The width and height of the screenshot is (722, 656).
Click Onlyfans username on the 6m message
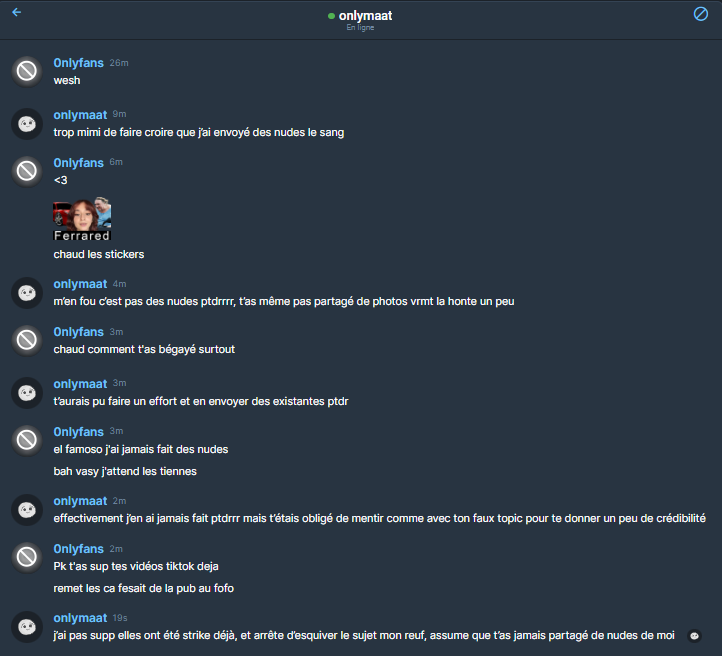[78, 163]
